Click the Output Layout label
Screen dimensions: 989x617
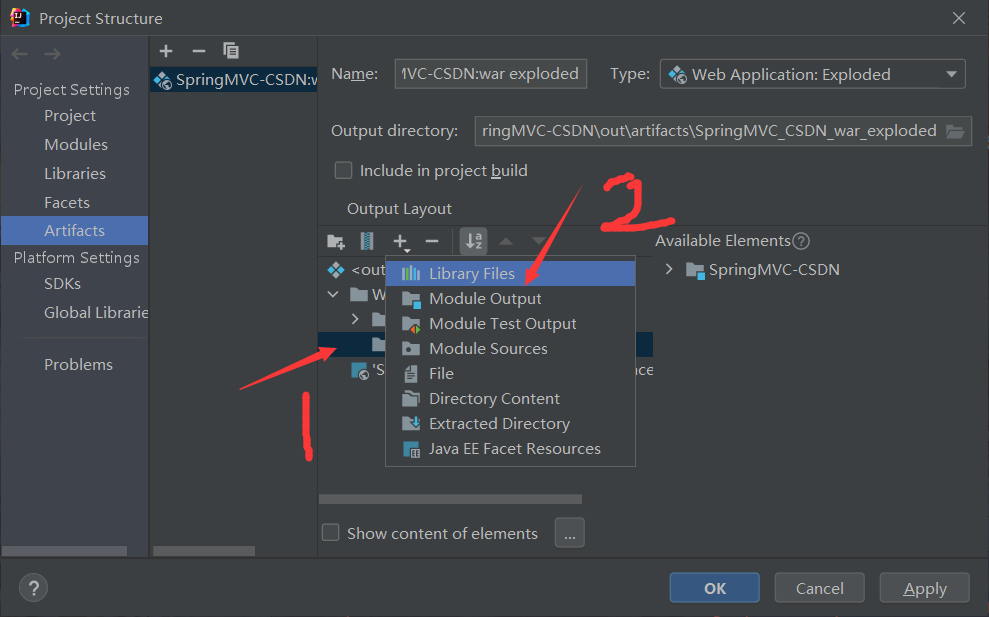(x=399, y=209)
